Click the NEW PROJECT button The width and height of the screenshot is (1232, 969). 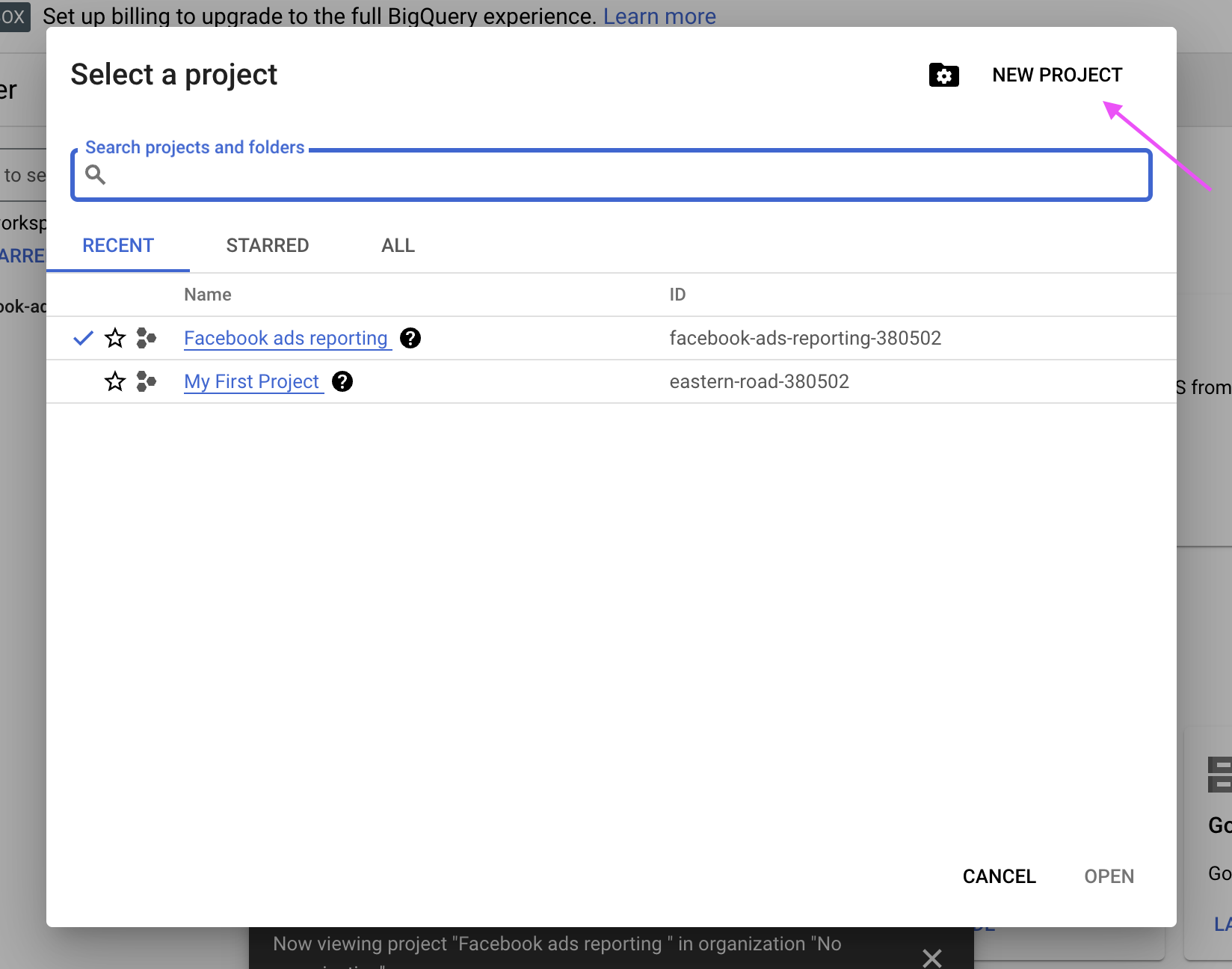tap(1057, 75)
